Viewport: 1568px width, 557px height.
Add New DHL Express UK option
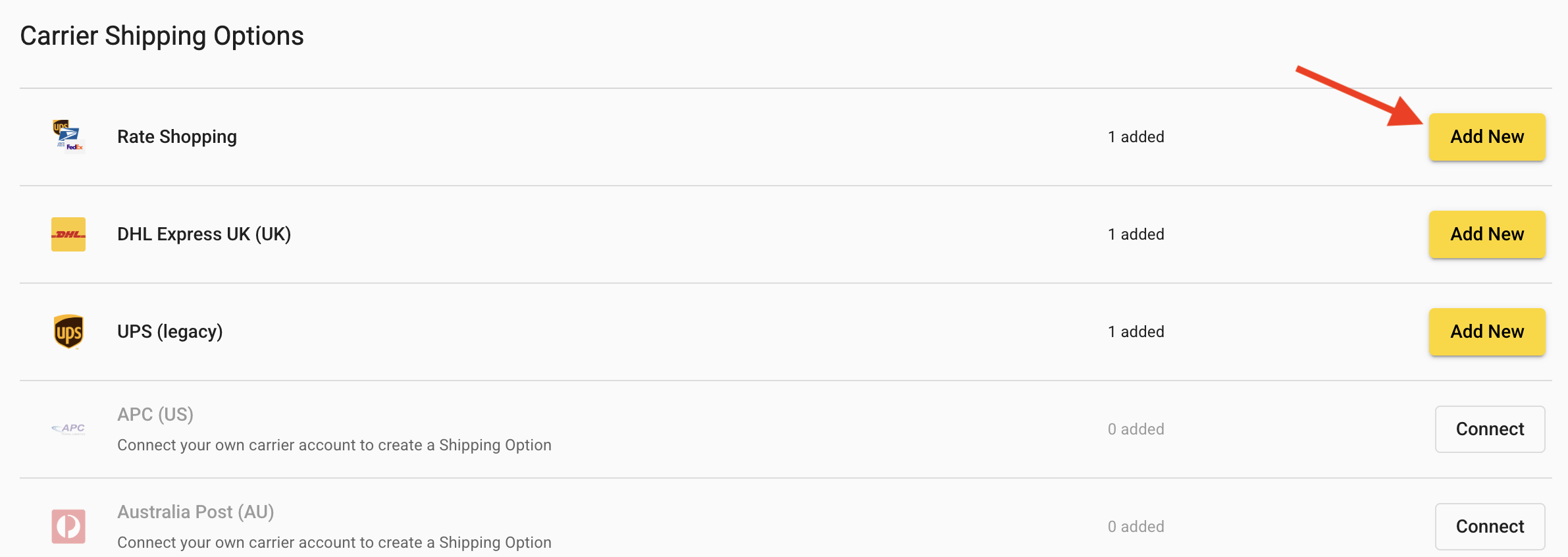1487,234
